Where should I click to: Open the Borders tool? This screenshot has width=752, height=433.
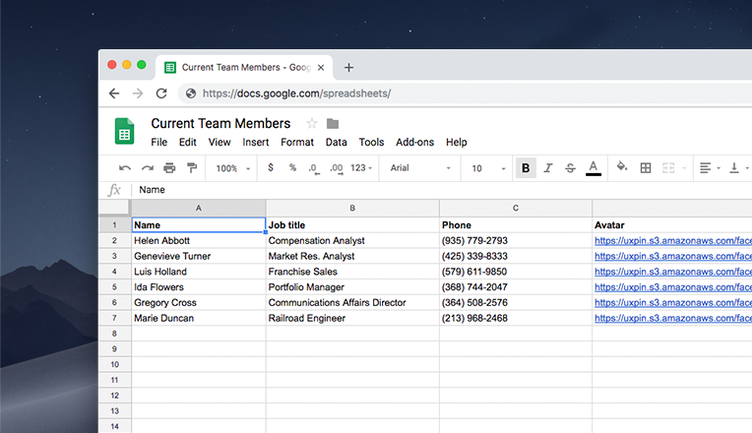click(x=646, y=168)
